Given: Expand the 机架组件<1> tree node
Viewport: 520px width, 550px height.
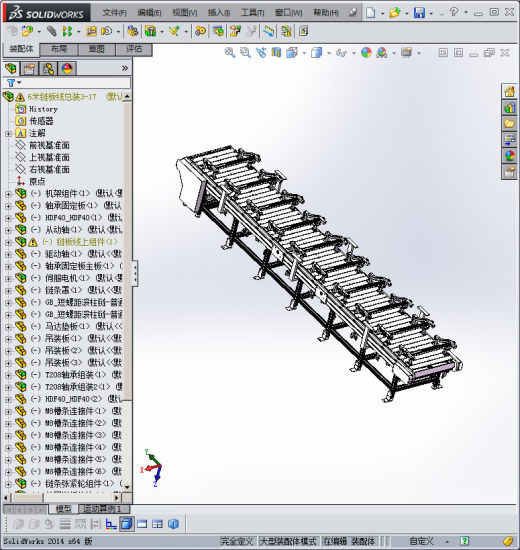Looking at the screenshot, I should click(x=8, y=194).
